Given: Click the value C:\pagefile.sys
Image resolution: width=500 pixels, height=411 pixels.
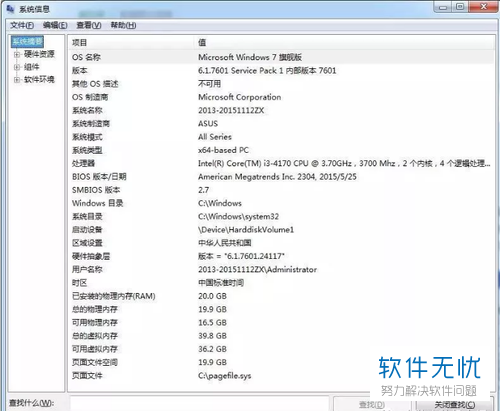Looking at the screenshot, I should (224, 376).
